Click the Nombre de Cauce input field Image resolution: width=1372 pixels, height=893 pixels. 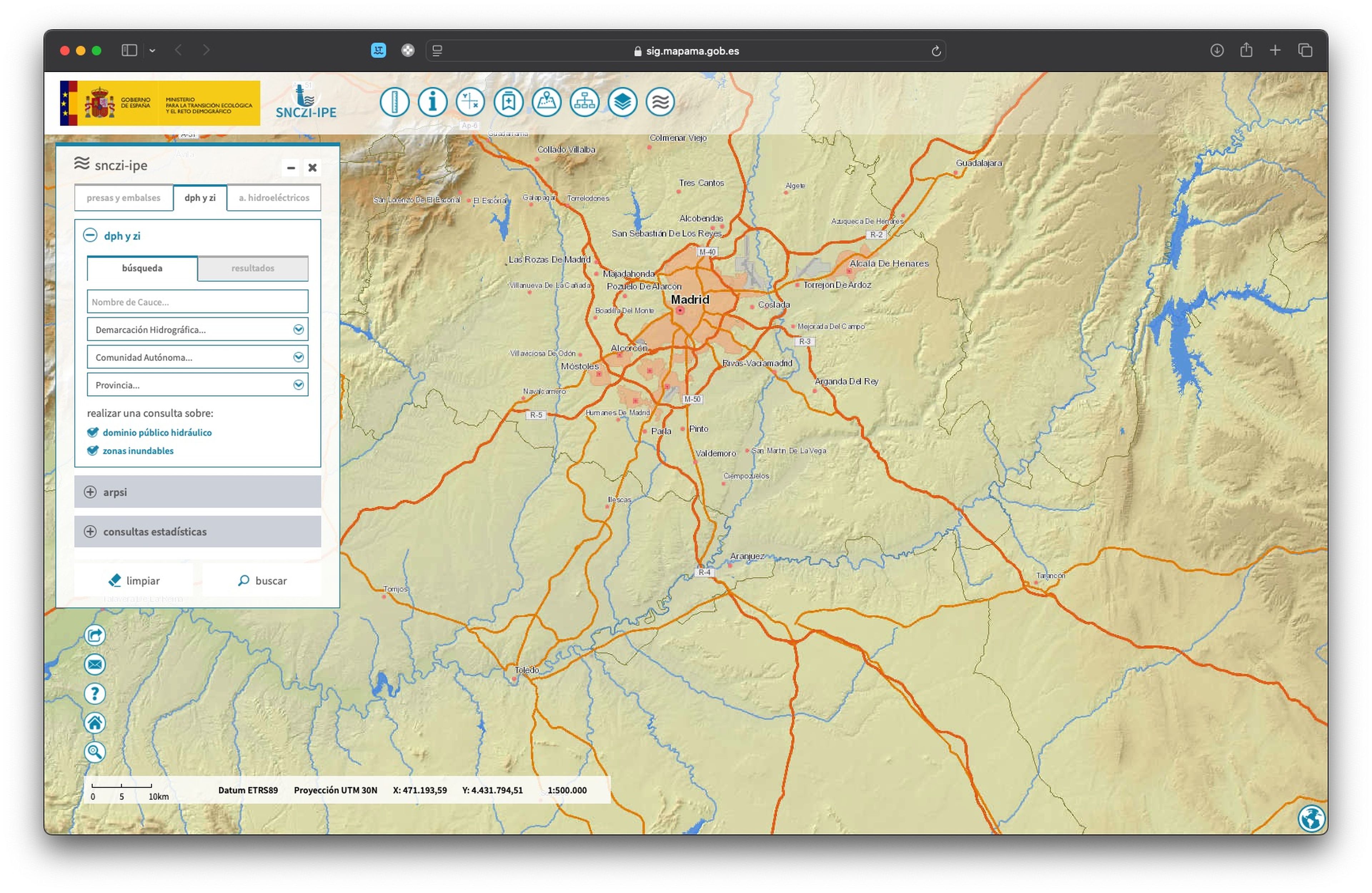point(198,302)
